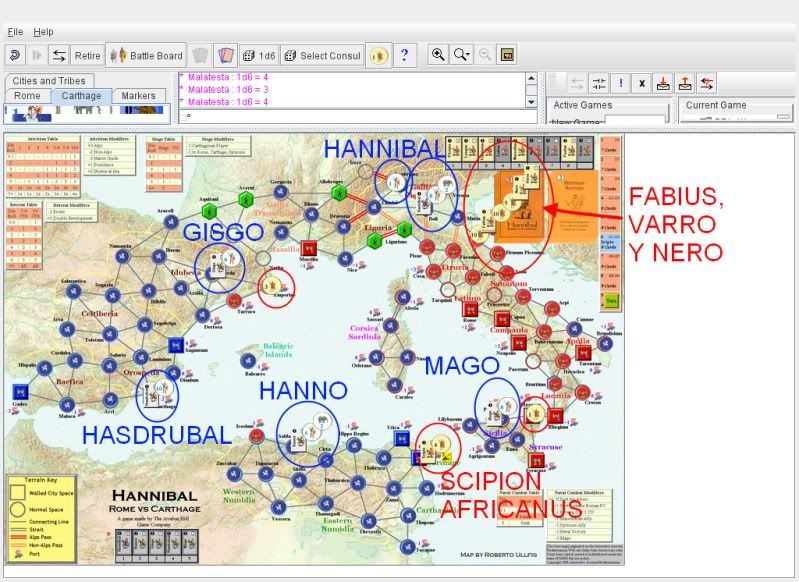Click the chat message input field

point(358,116)
